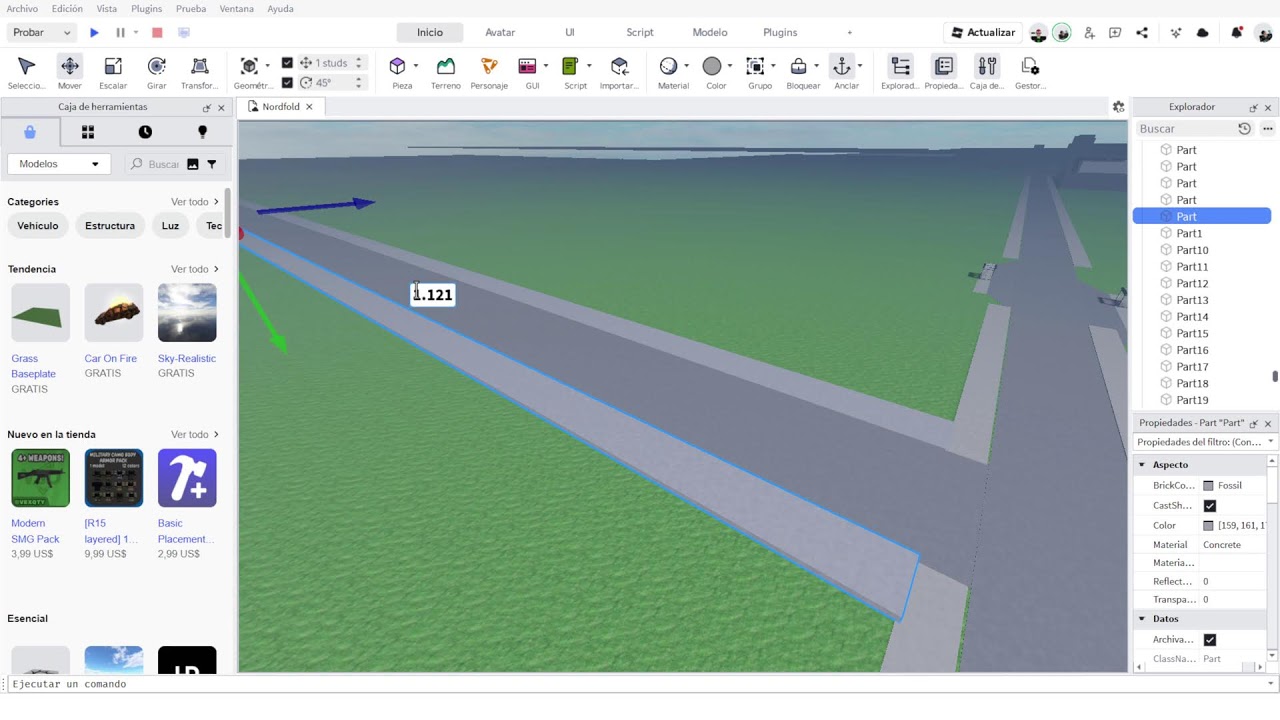Click the Actualizar button
This screenshot has height=720, width=1280.
pyautogui.click(x=983, y=33)
